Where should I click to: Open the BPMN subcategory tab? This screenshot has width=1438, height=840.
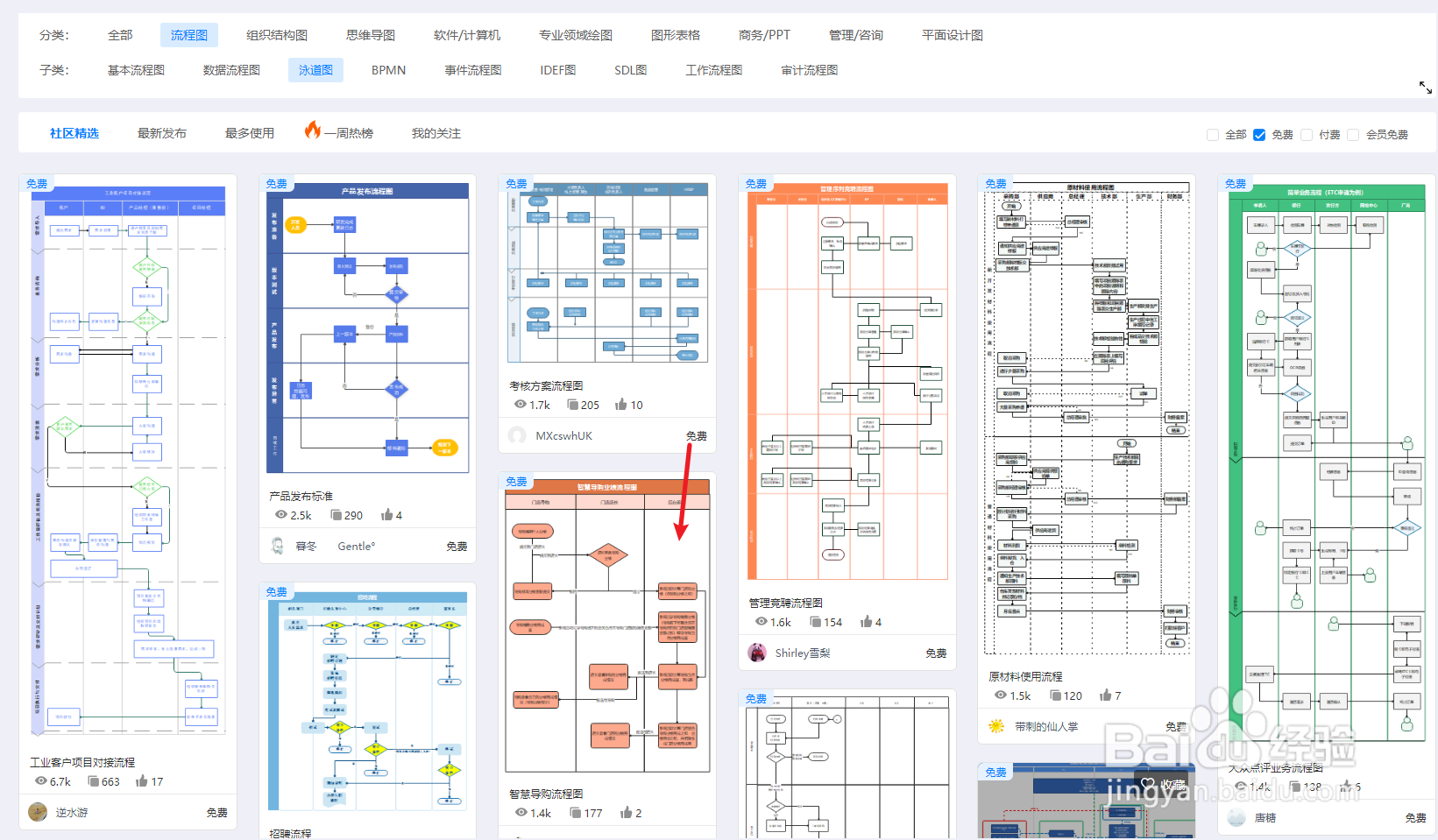[x=387, y=69]
